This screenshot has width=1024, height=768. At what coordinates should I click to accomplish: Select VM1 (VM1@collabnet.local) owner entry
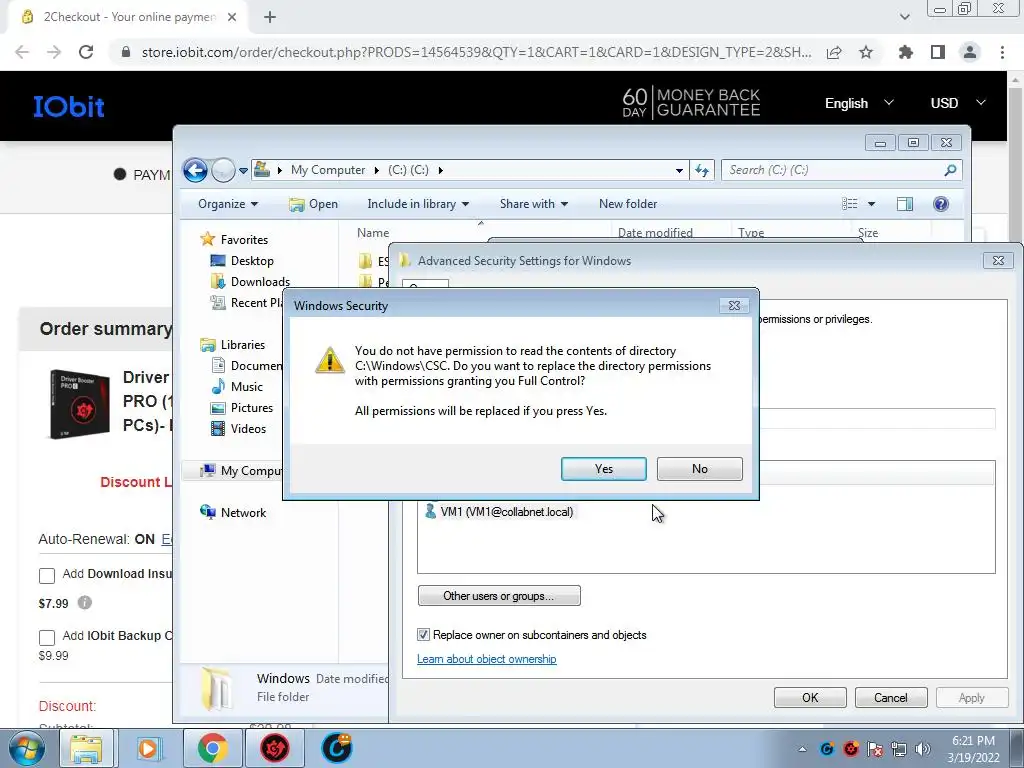pos(500,511)
